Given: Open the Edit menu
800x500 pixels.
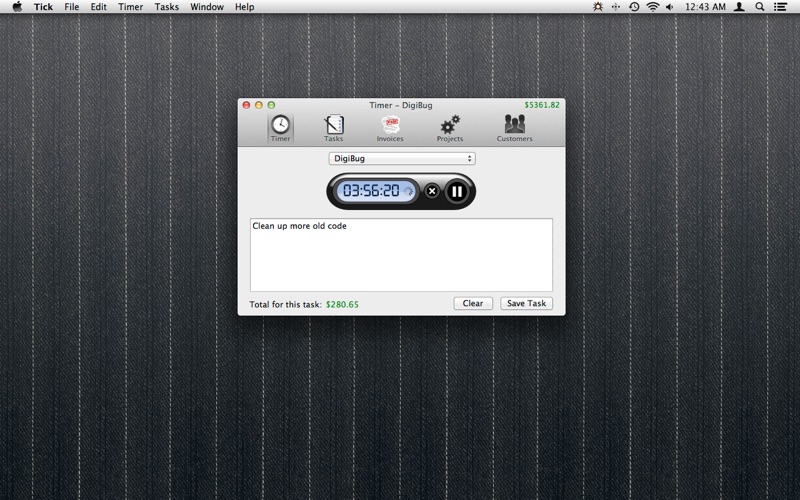Looking at the screenshot, I should click(98, 7).
